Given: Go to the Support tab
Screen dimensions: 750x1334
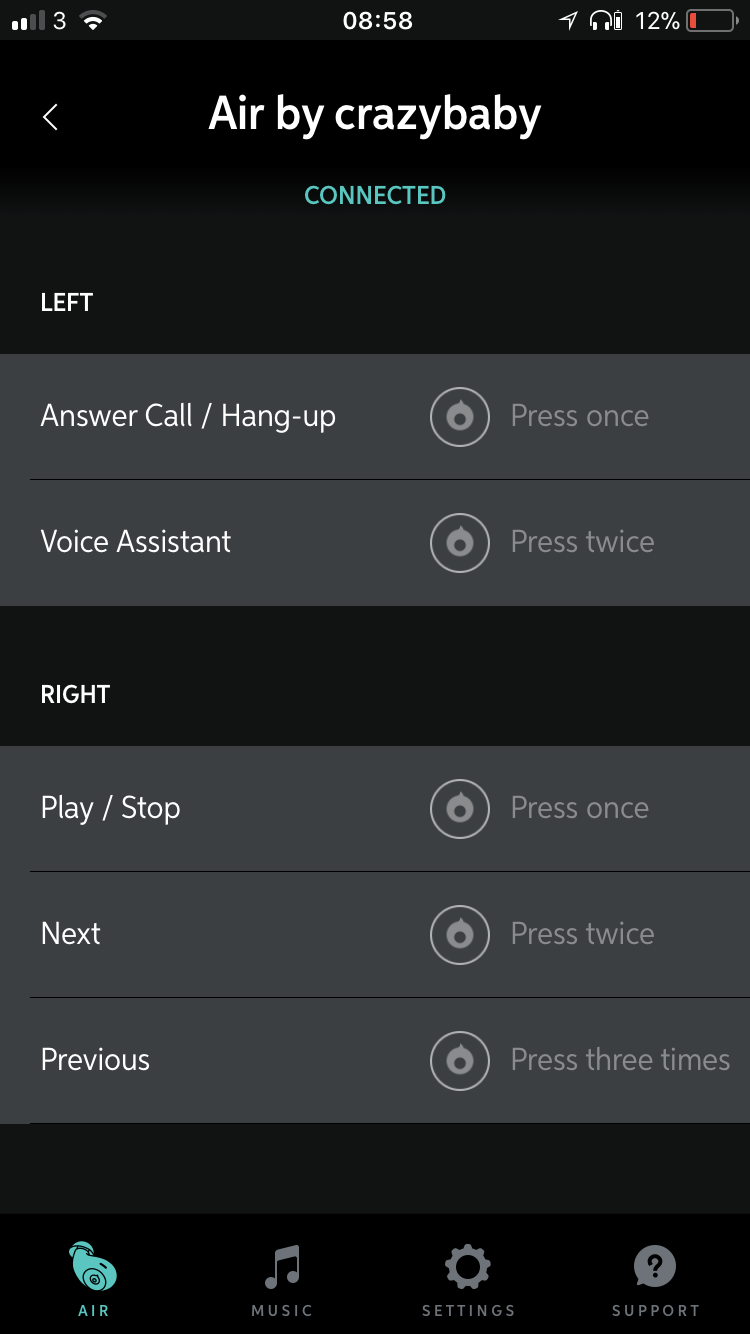Looking at the screenshot, I should (655, 1278).
